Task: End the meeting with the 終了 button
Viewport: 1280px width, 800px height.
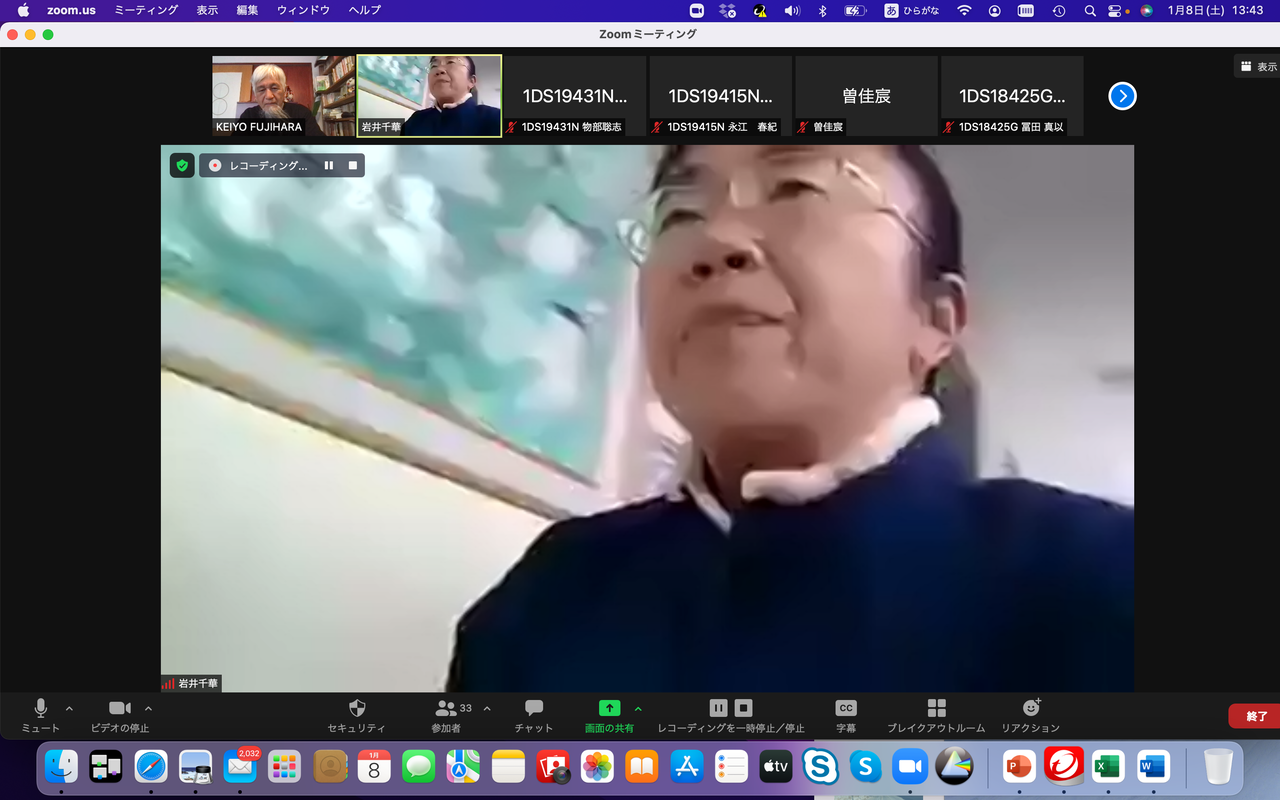Action: point(1256,716)
